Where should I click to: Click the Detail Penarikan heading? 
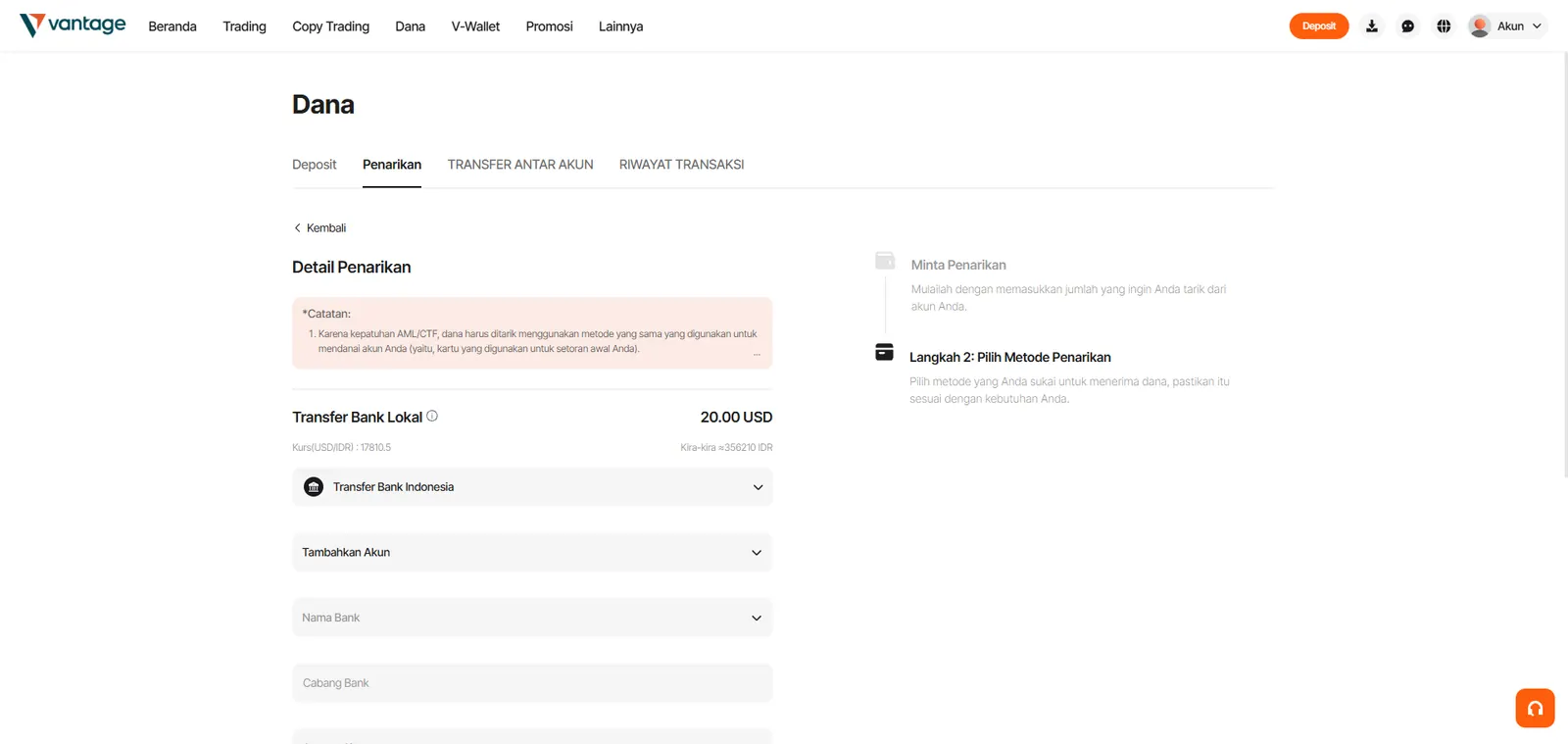pyautogui.click(x=352, y=267)
